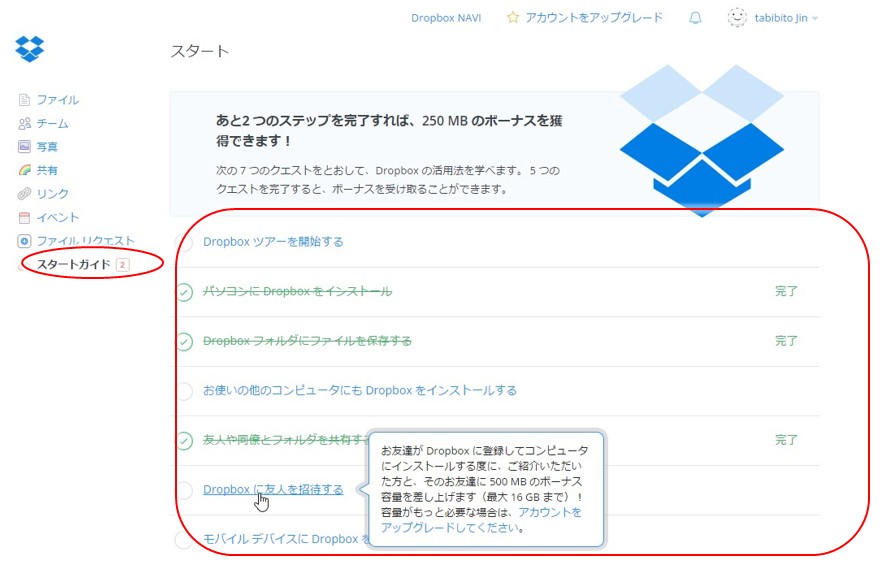The image size is (893, 567).
Task: Click 完了 beside パソコンに Dropbox をインストール
Action: 786,291
